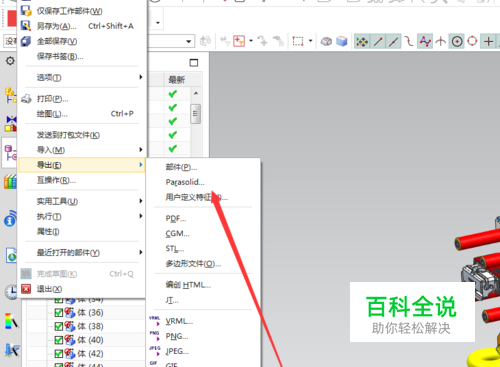Maximize the navigator panel square icon
The image size is (500, 367).
pyautogui.click(x=193, y=63)
